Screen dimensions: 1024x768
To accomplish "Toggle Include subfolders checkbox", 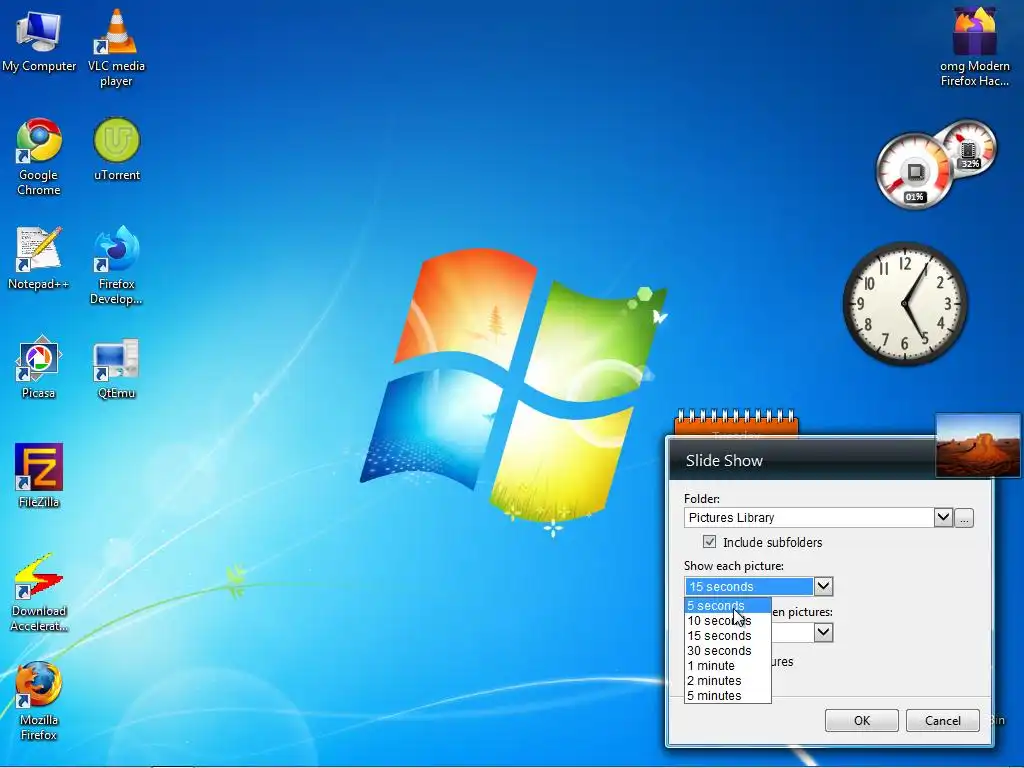I will [x=709, y=541].
